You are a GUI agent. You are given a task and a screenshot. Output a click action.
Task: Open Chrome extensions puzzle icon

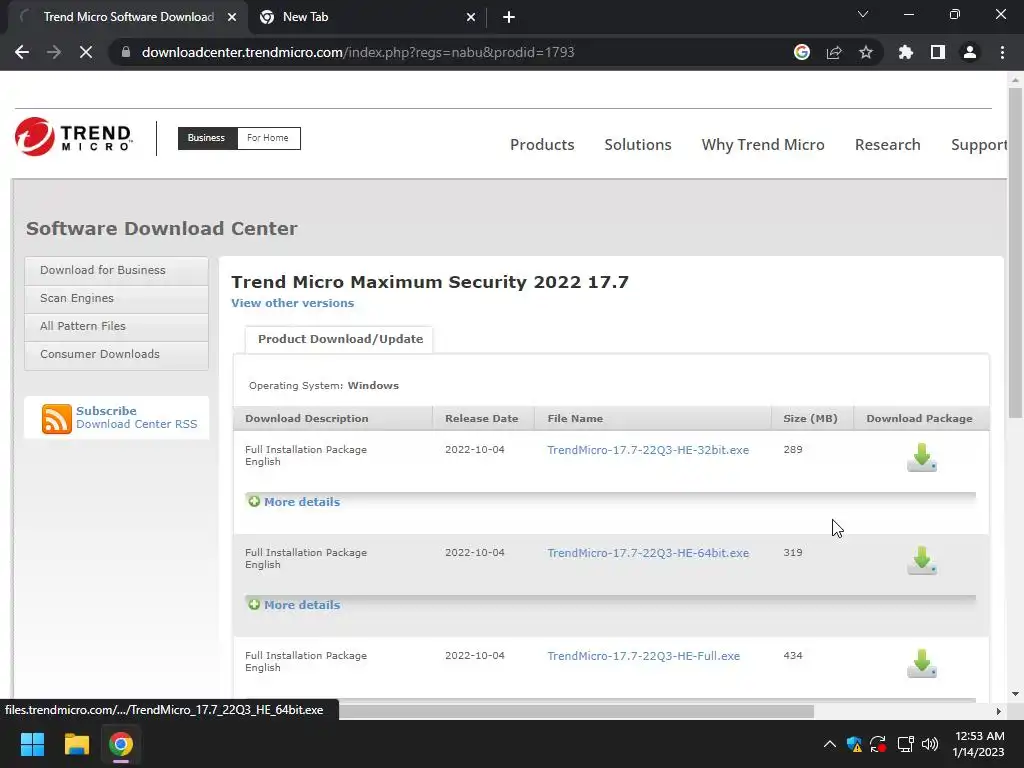[x=906, y=52]
